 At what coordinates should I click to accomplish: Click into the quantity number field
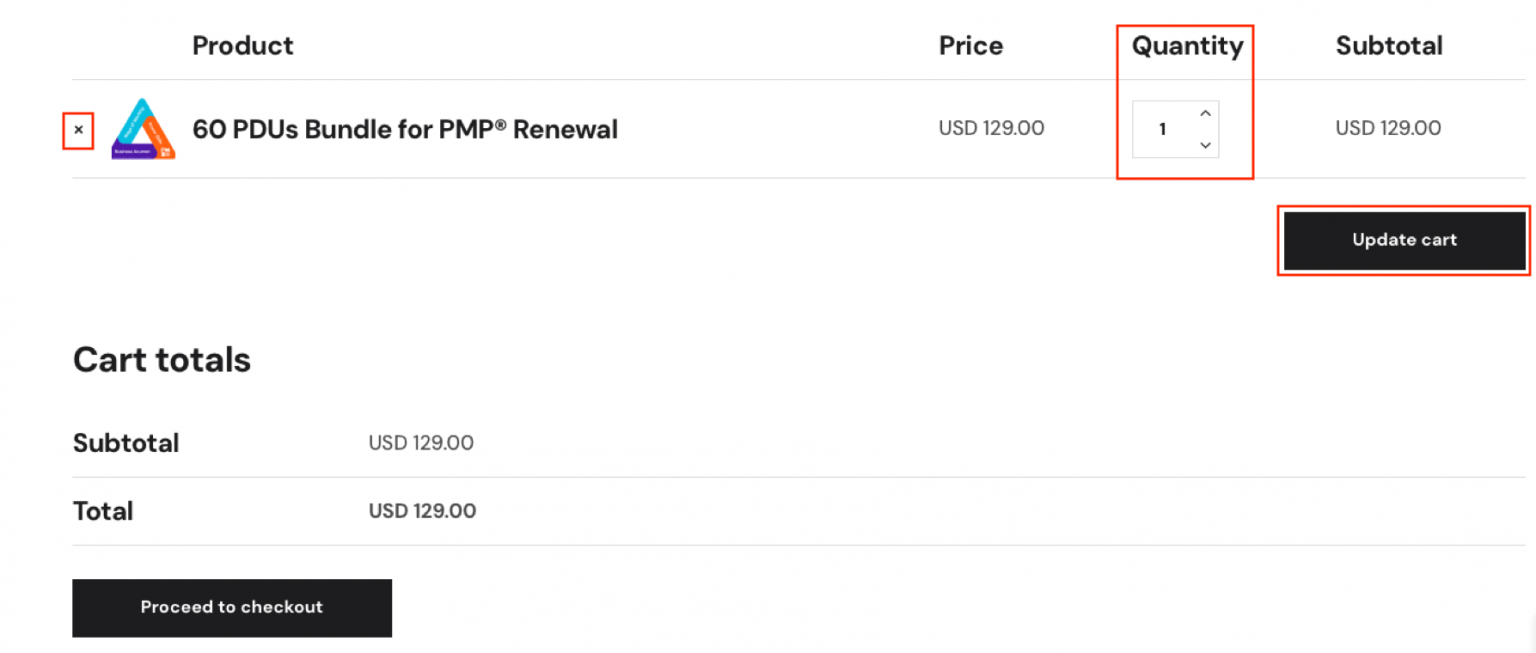coord(1162,129)
